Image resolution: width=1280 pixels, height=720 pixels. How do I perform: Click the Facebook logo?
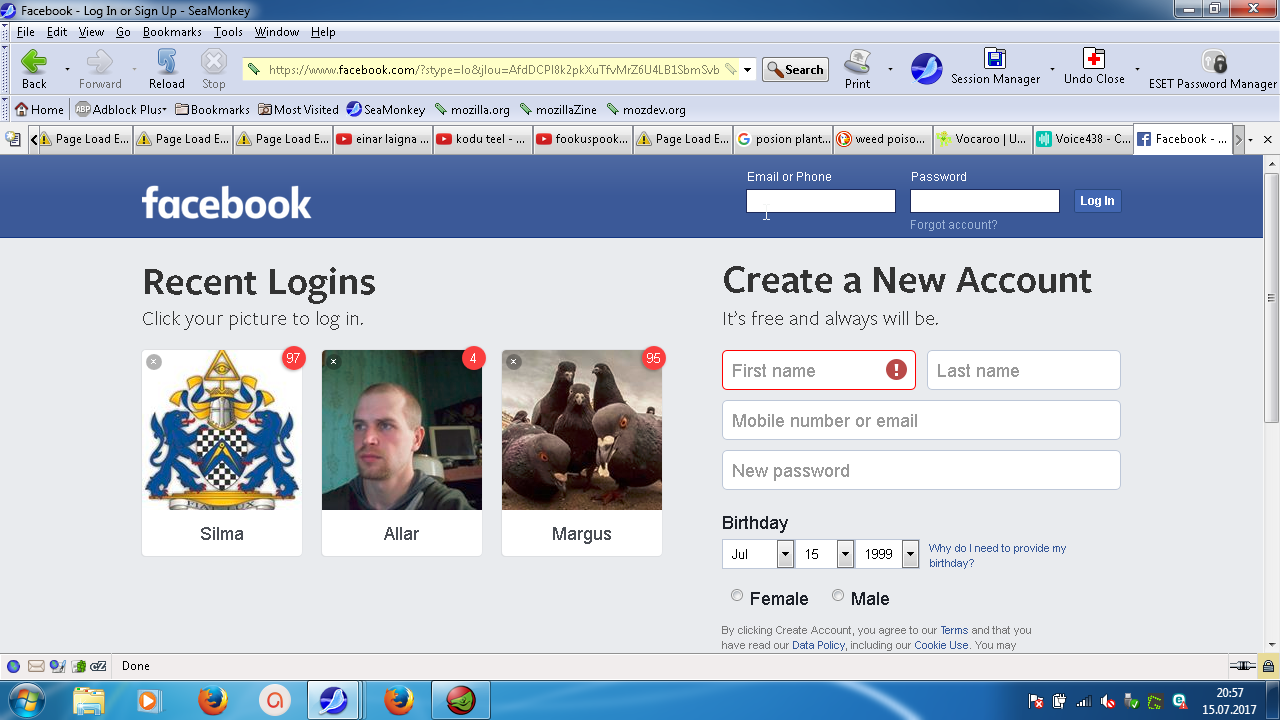[x=227, y=203]
